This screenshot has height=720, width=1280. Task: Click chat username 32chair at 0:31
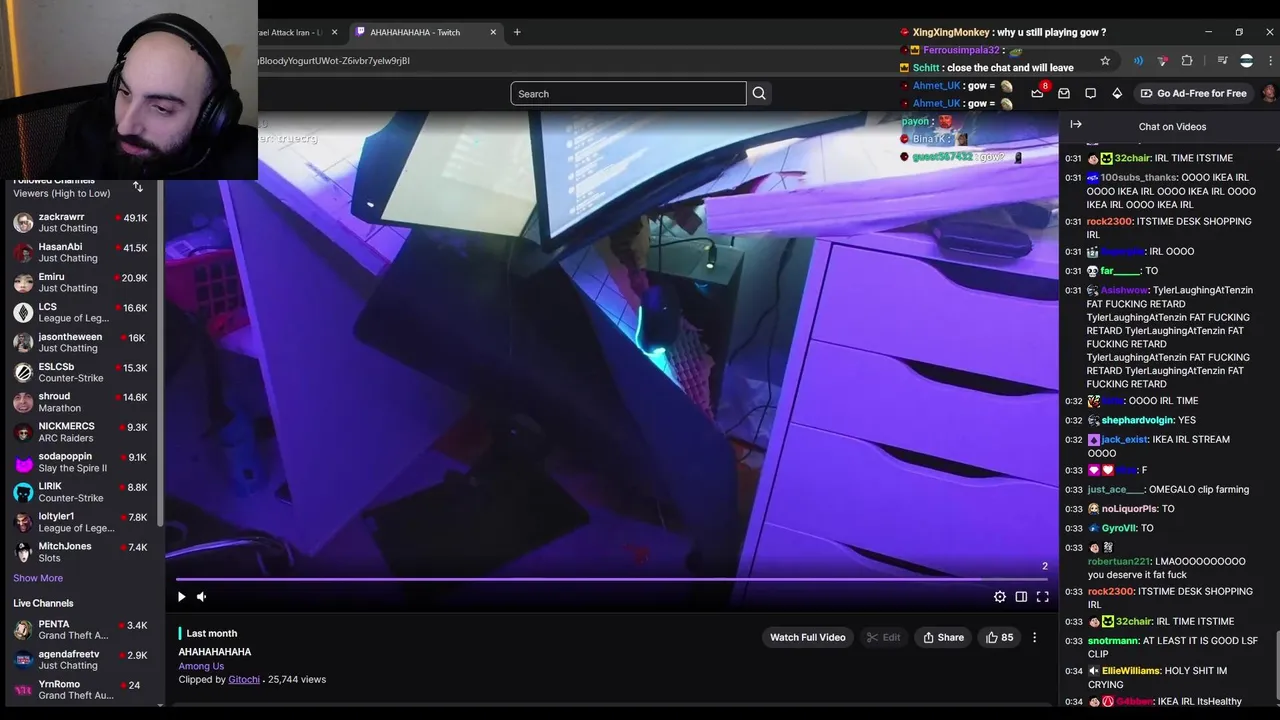point(1132,158)
